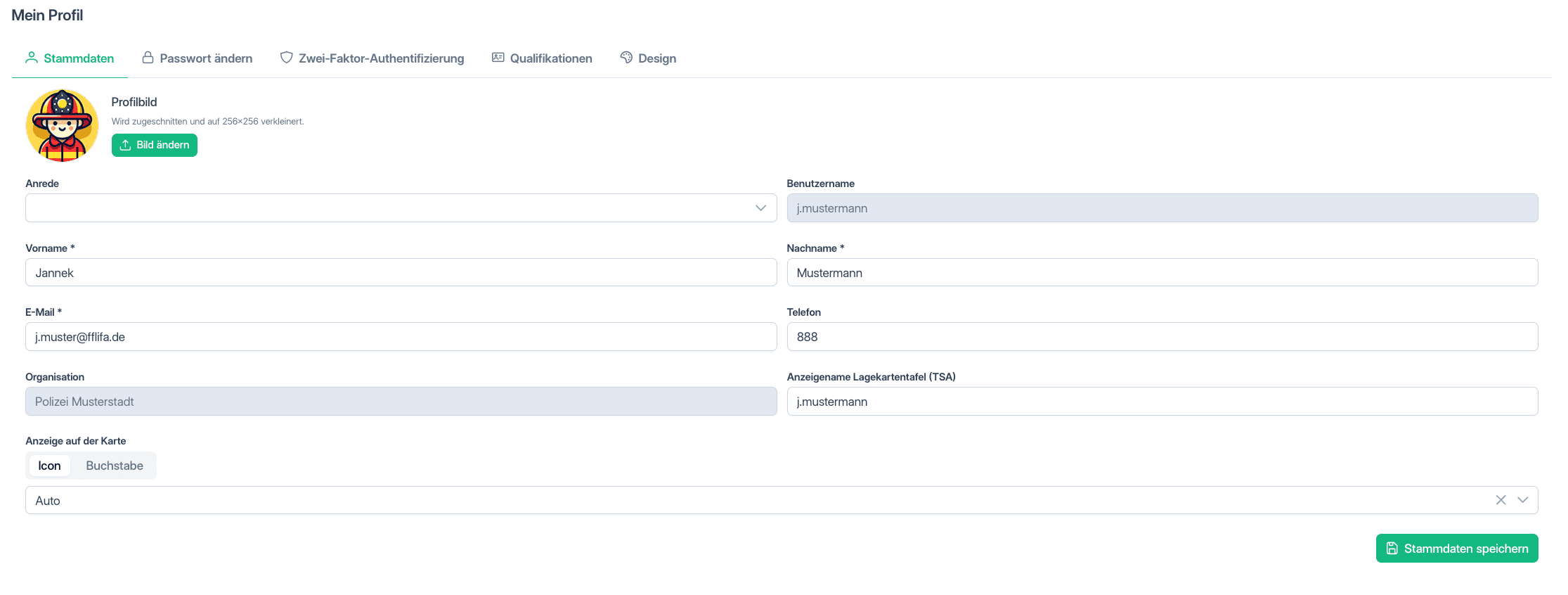This screenshot has height=595, width=1568.
Task: Expand the Auto icon dropdown chevron
Action: [1522, 500]
